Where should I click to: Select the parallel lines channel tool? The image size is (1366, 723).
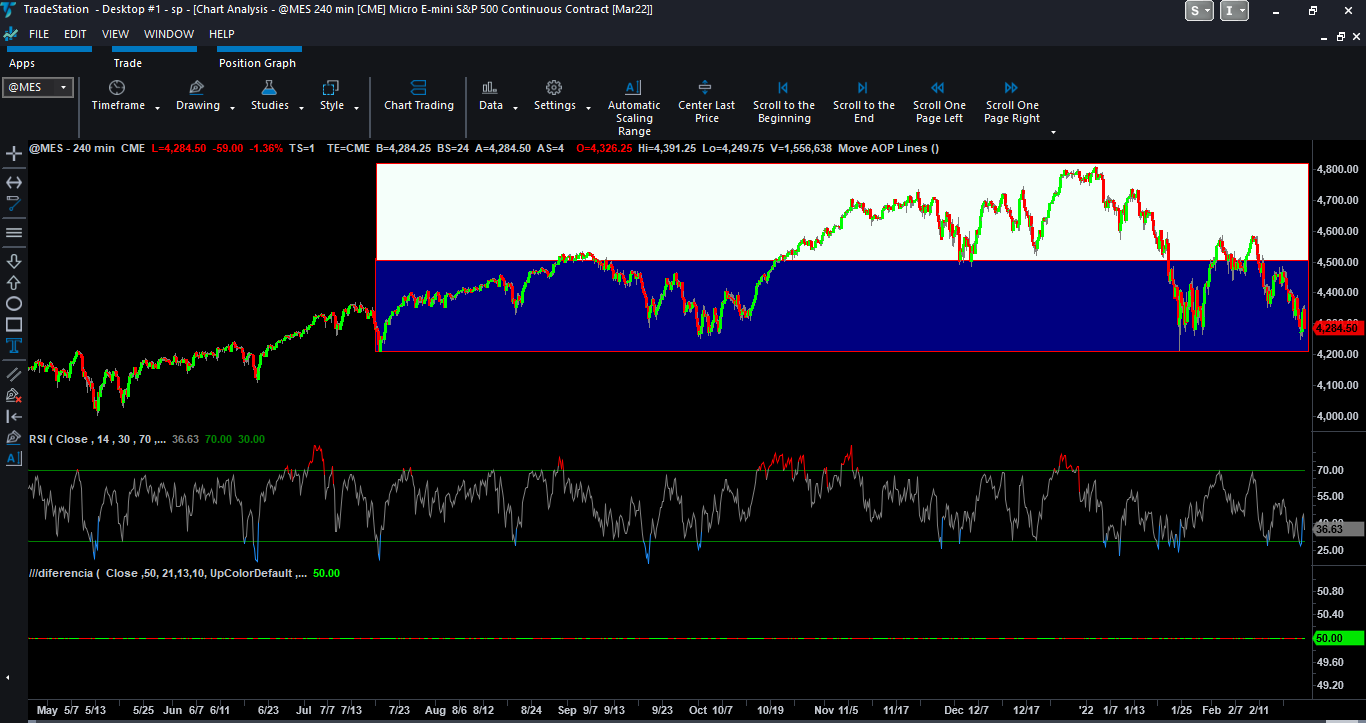click(14, 373)
